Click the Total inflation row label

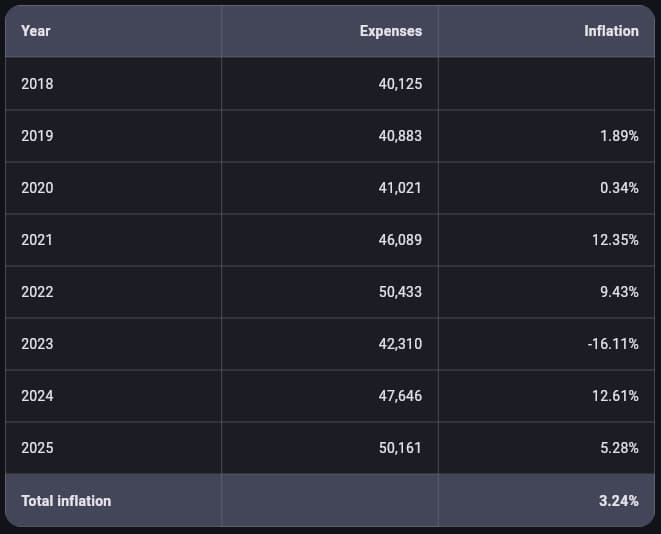(x=66, y=500)
